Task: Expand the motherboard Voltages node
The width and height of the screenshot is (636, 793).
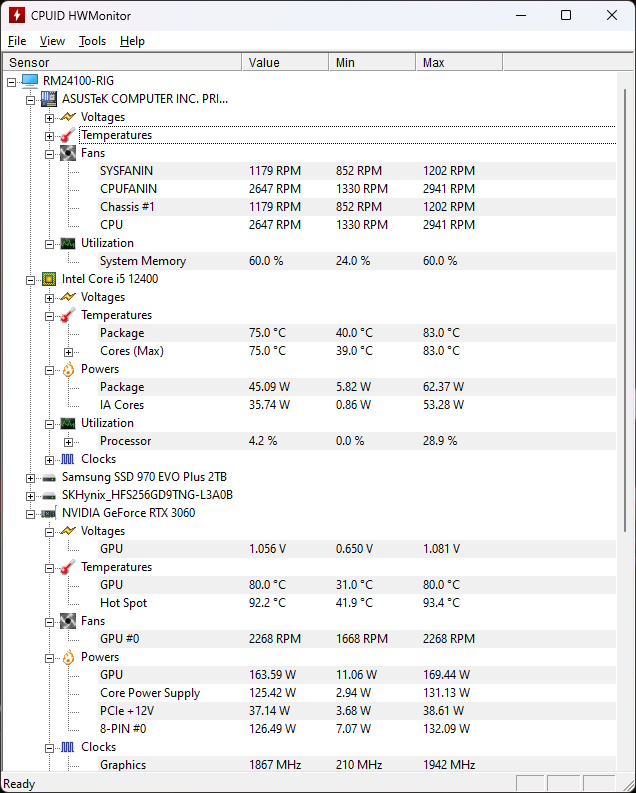Action: pyautogui.click(x=50, y=118)
